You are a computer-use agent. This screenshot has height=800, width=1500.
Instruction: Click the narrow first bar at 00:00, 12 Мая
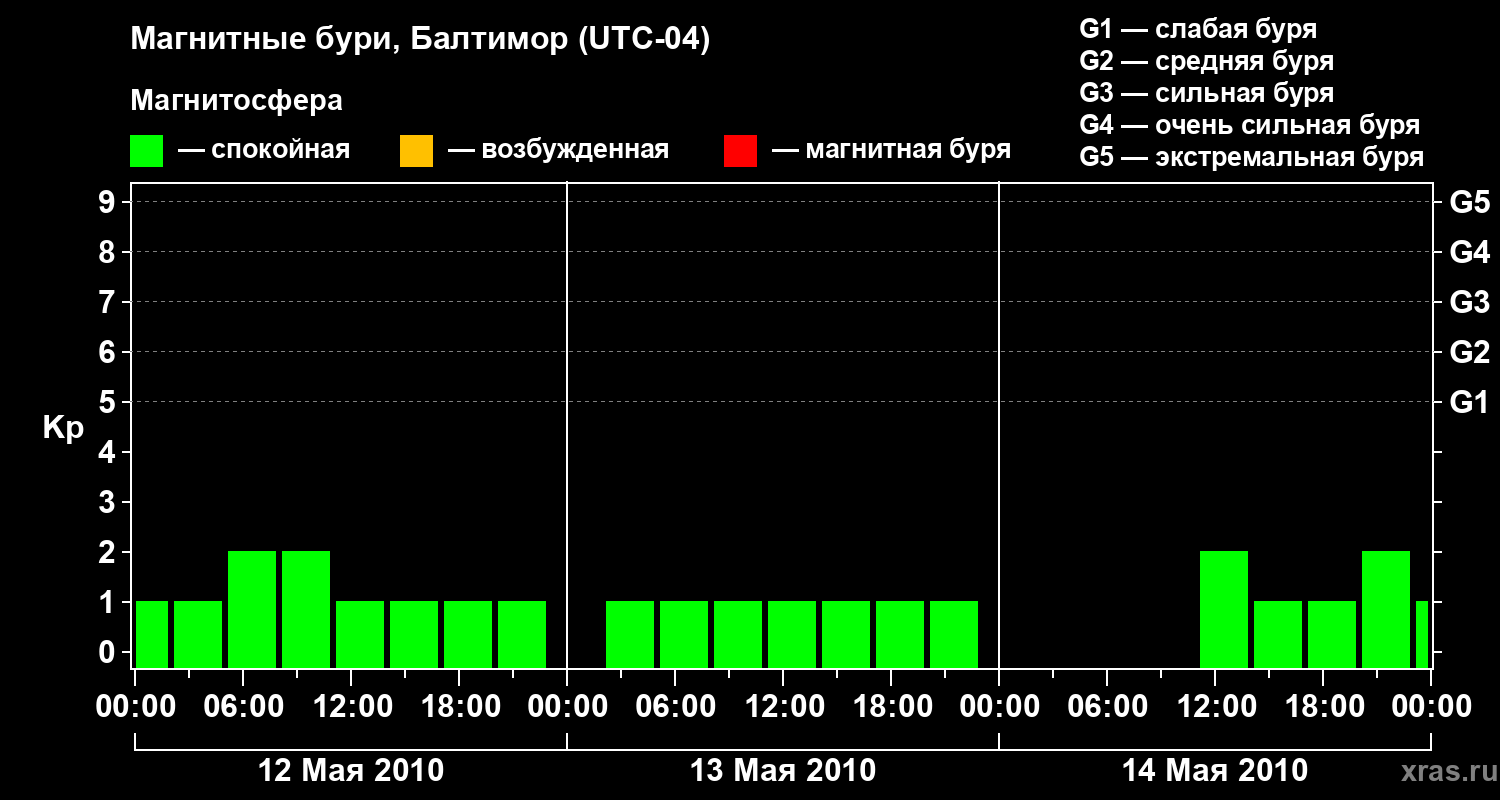click(x=152, y=634)
